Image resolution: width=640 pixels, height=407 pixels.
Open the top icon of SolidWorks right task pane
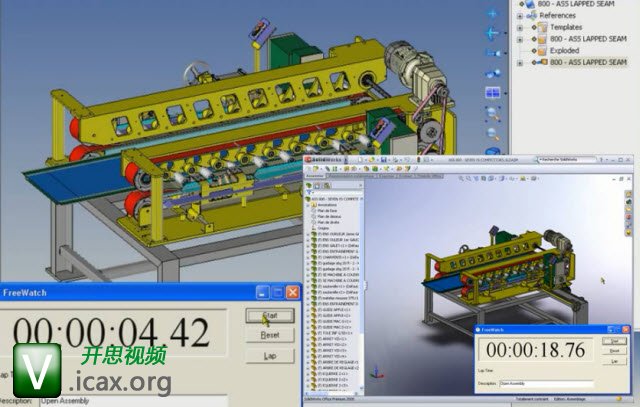point(629,194)
